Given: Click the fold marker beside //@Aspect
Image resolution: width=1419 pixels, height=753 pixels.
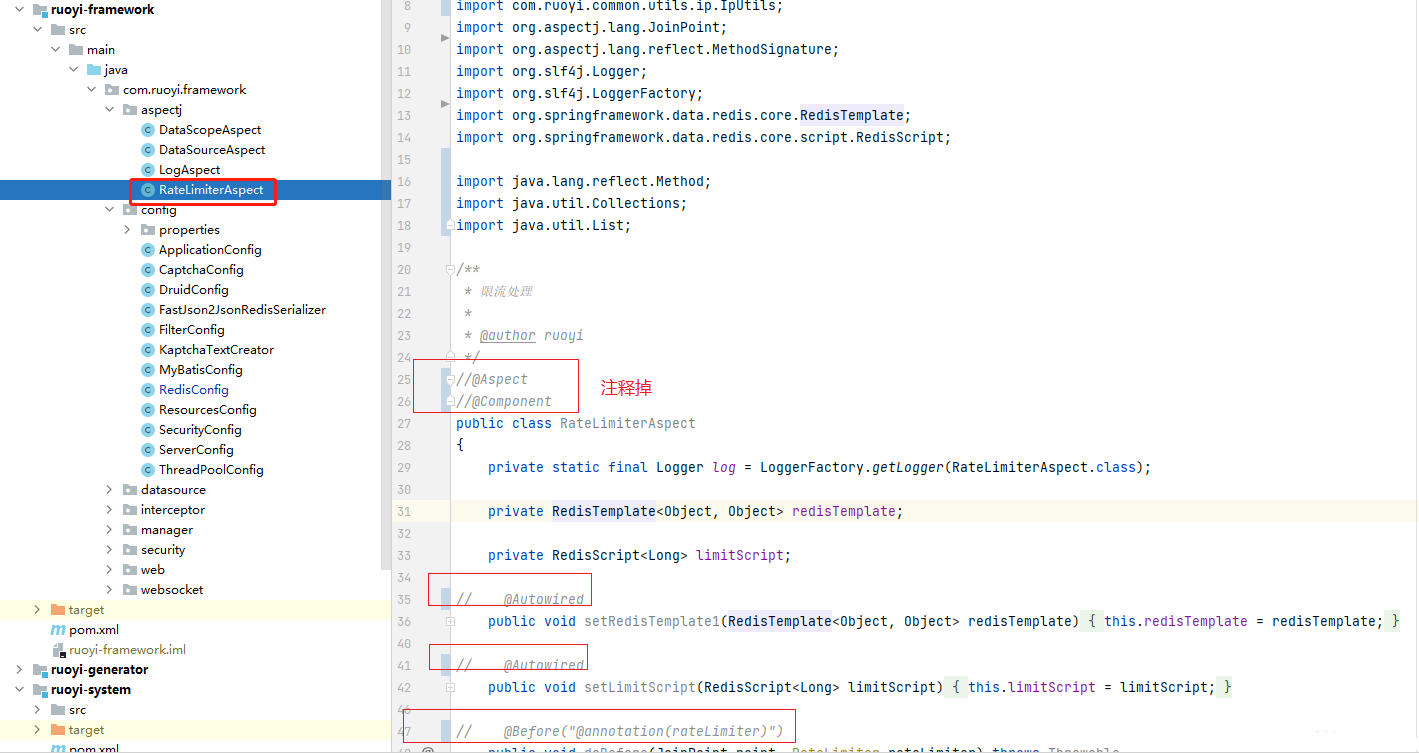Looking at the screenshot, I should point(450,379).
